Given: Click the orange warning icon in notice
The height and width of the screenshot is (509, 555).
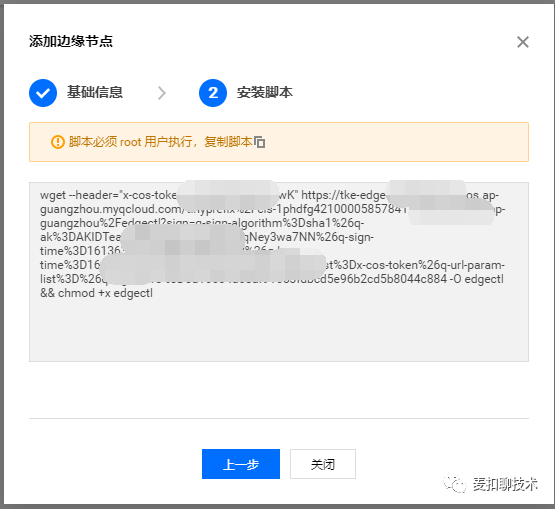Looking at the screenshot, I should click(58, 142).
